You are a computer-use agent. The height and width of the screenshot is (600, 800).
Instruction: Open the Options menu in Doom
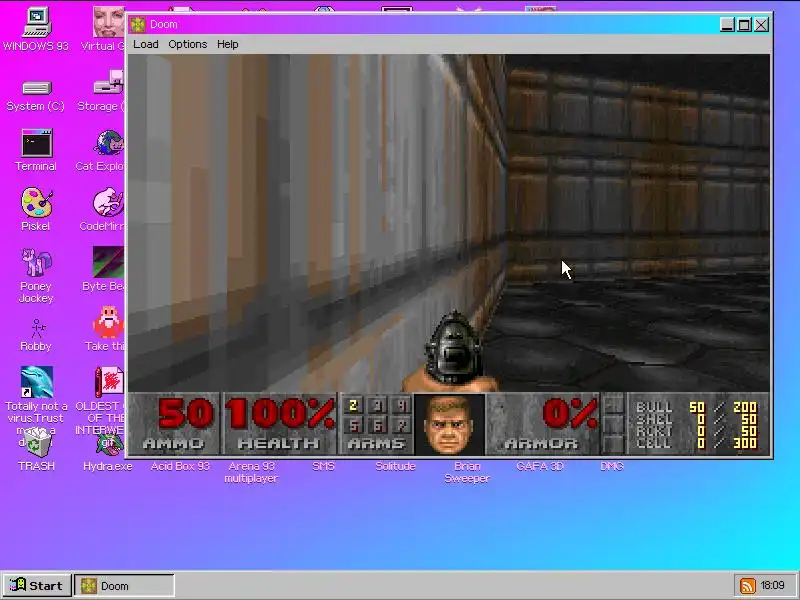tap(188, 44)
